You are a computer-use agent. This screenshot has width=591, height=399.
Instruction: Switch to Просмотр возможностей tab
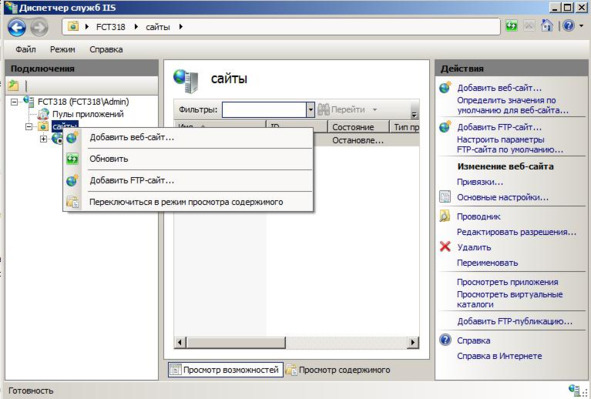point(225,370)
